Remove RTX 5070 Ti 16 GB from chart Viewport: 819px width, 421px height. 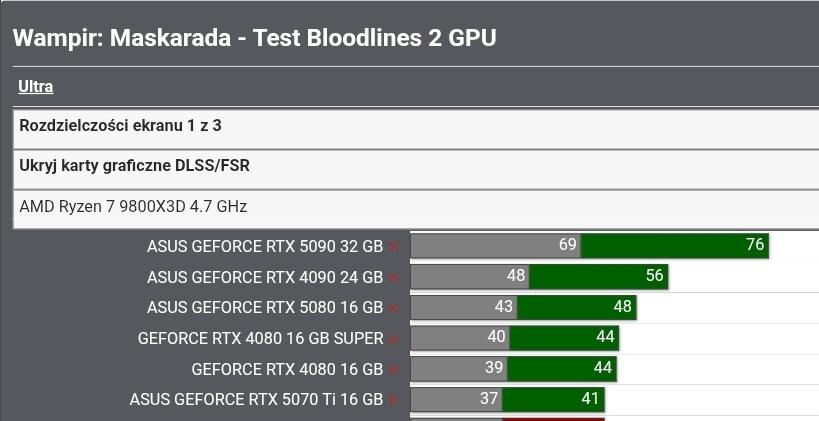[394, 401]
